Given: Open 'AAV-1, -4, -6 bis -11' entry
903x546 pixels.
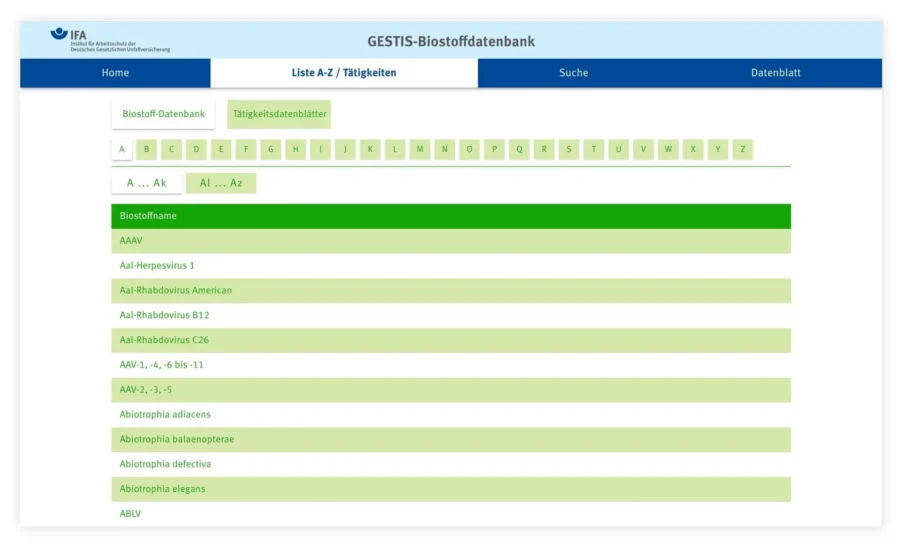Looking at the screenshot, I should 451,365.
